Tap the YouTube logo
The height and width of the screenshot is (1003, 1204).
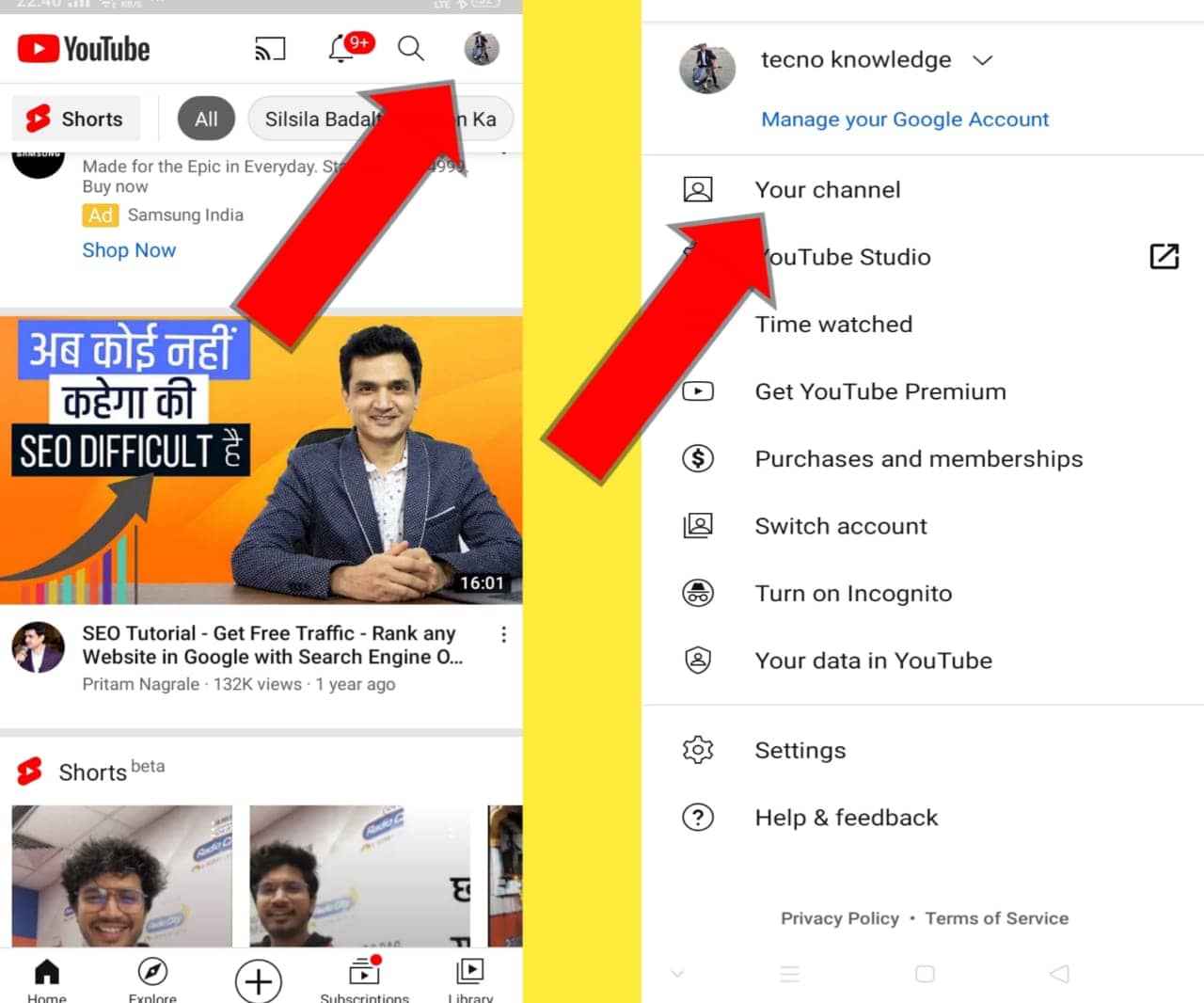pos(84,49)
